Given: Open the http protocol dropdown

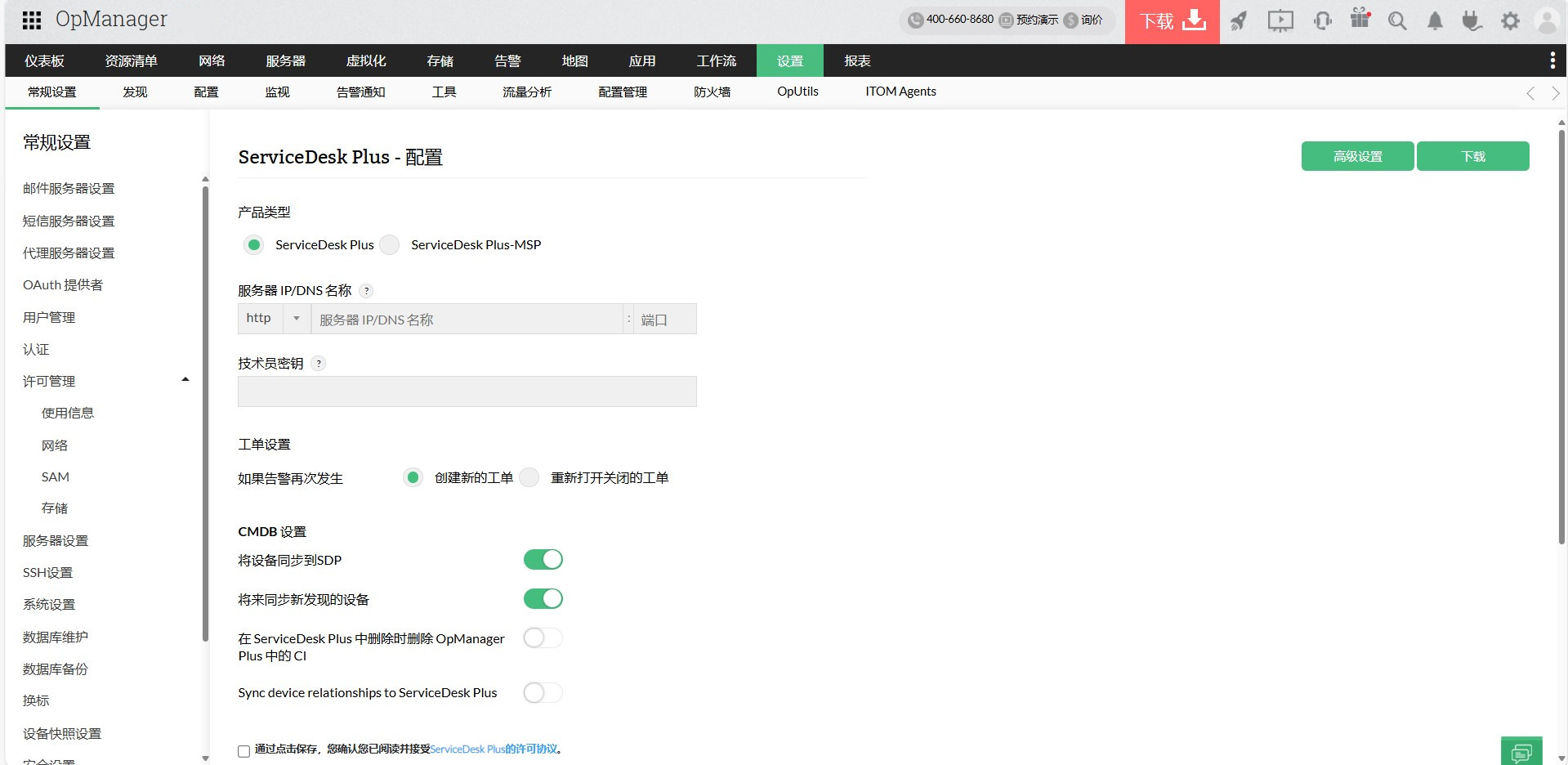Looking at the screenshot, I should [x=275, y=319].
